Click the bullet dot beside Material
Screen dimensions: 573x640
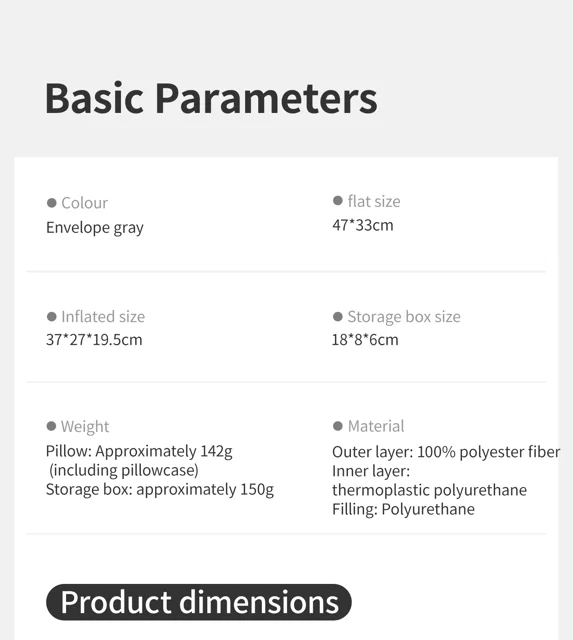[338, 426]
